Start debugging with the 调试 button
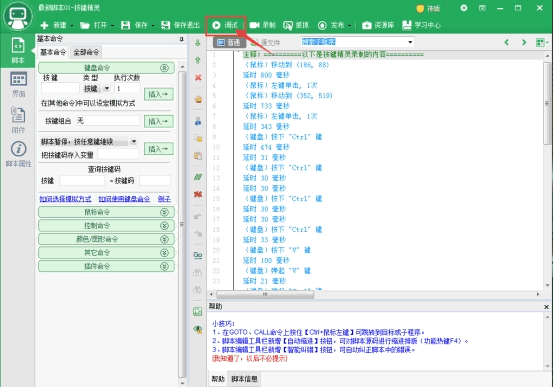This screenshot has width=554, height=387. click(225, 25)
